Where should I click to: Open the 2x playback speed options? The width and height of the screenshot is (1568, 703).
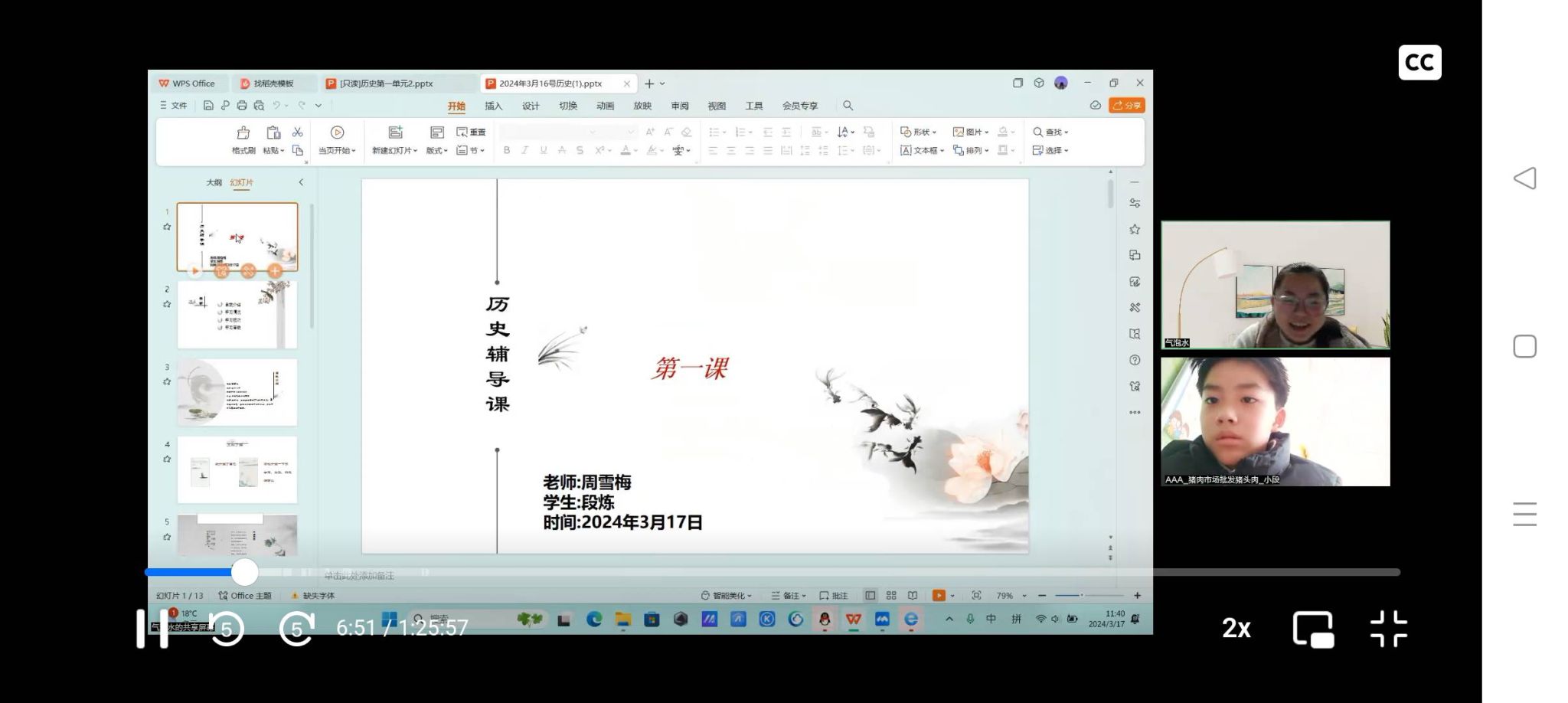(x=1236, y=629)
